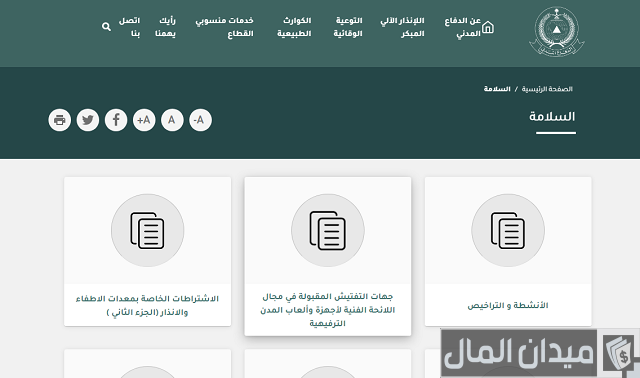Print the page with the printer icon
This screenshot has width=640, height=378.
coord(60,120)
